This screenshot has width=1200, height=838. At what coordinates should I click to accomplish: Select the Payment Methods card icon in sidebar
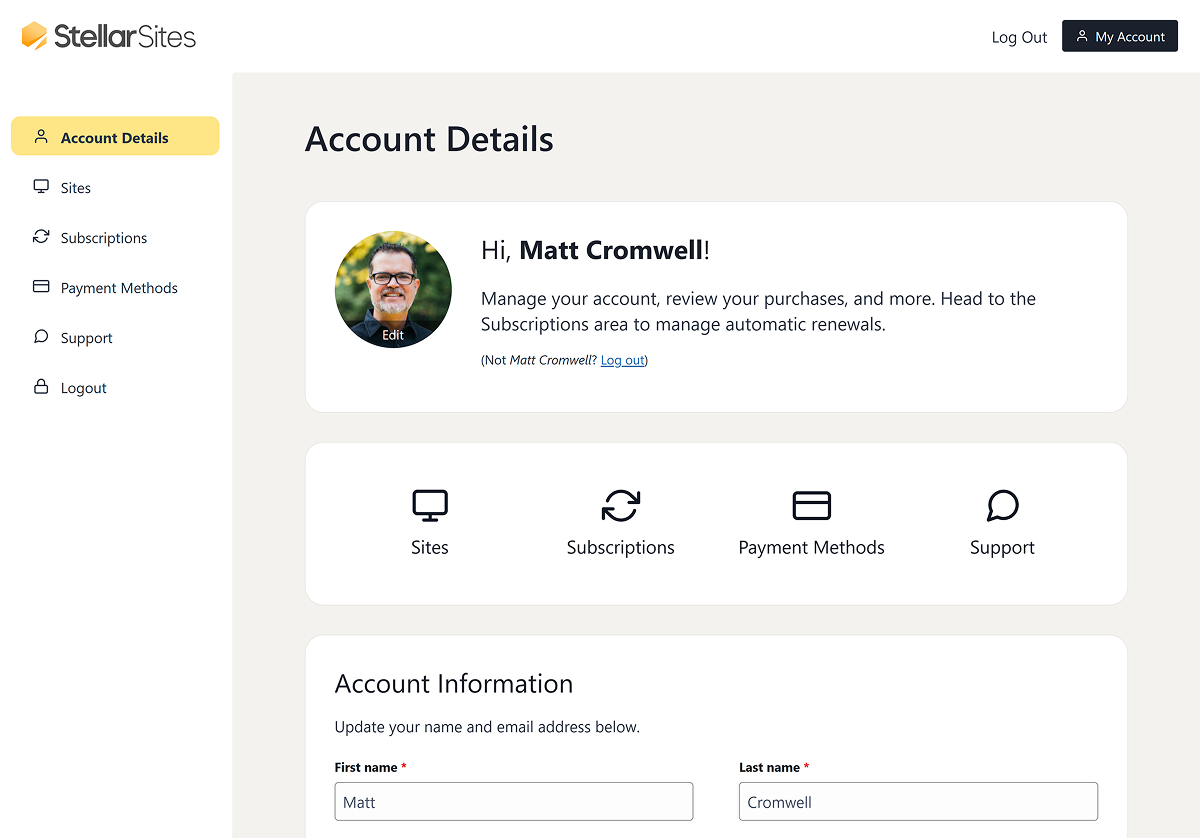click(x=40, y=287)
